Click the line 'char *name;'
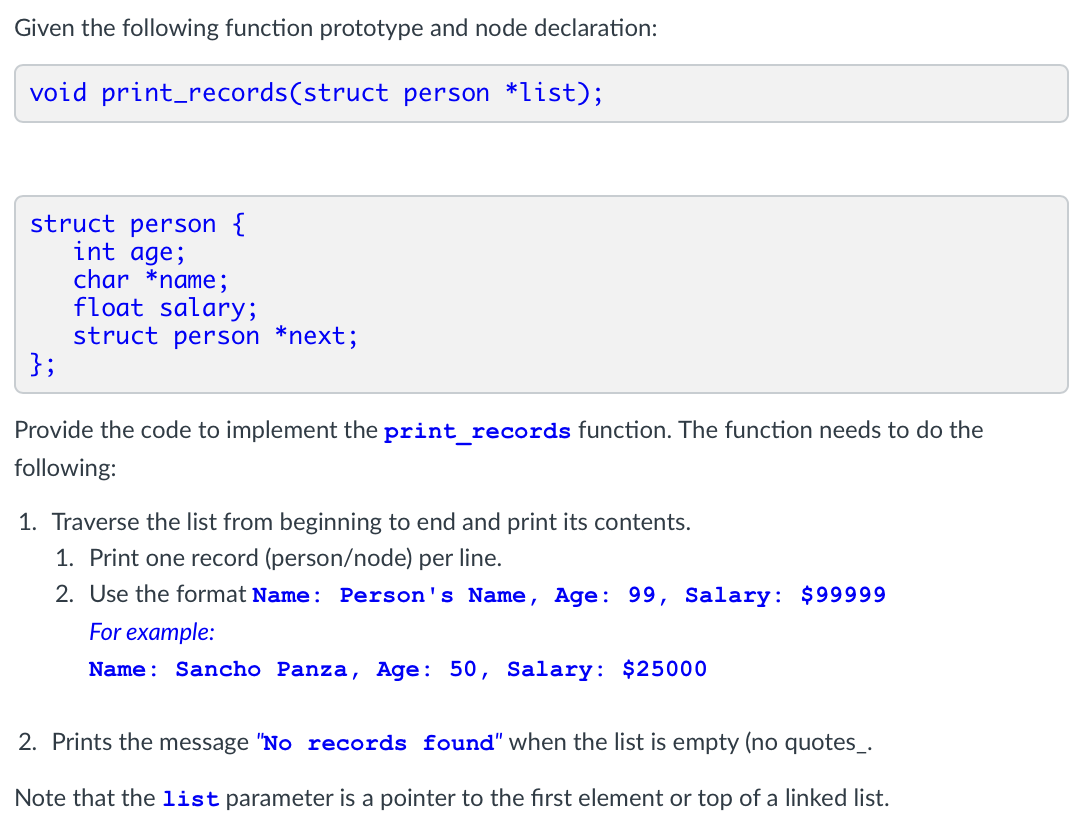This screenshot has height=816, width=1086. 151,280
